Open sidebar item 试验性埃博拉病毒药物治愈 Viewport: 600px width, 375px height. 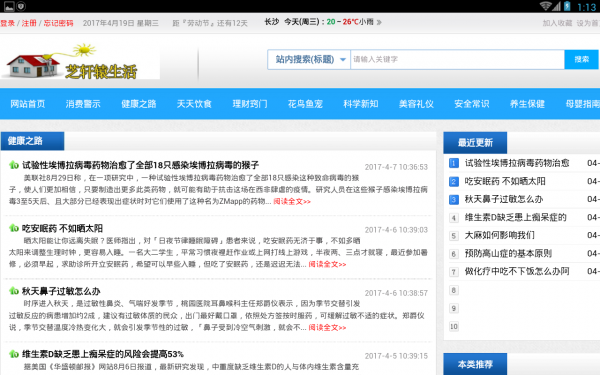(517, 163)
